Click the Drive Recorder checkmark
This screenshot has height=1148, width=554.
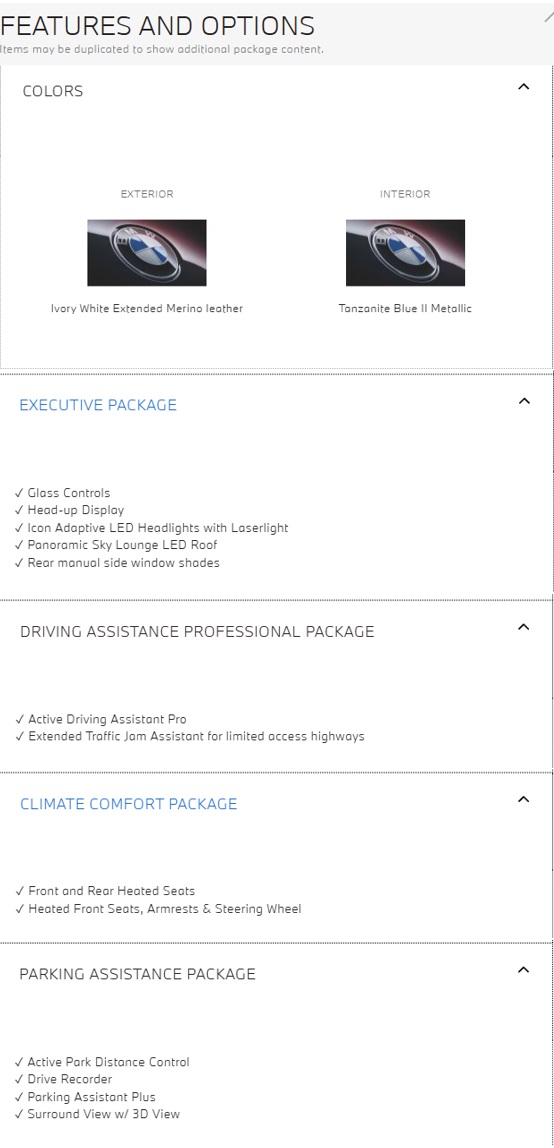(x=19, y=1079)
